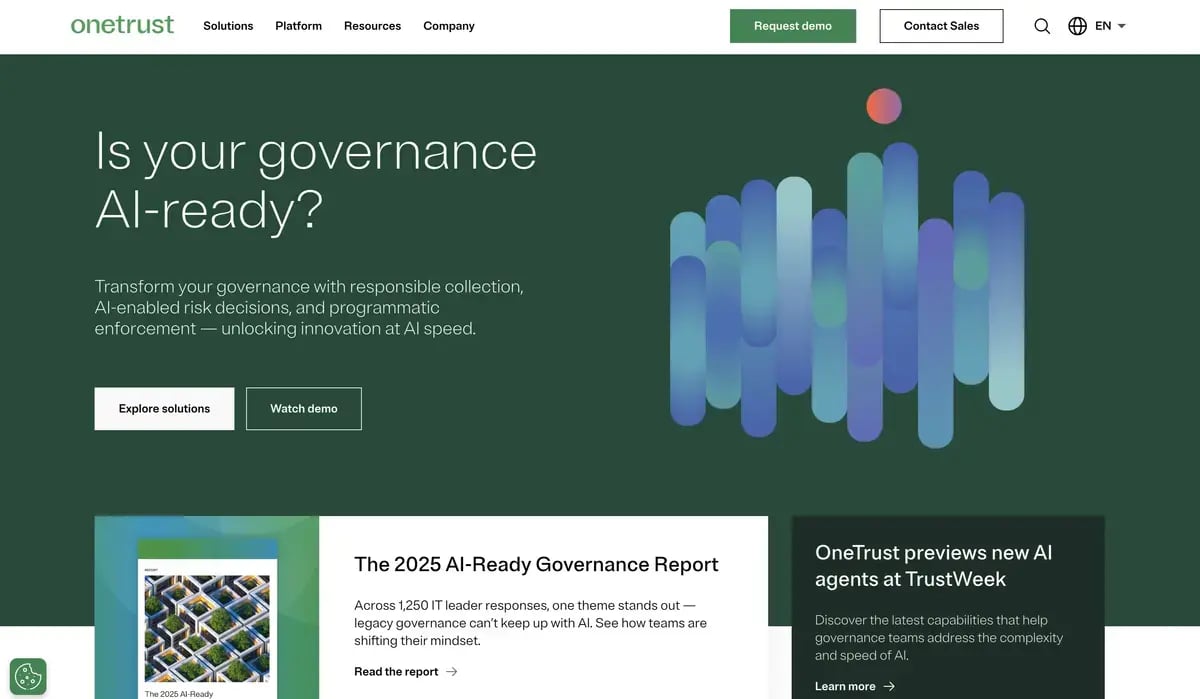This screenshot has height=699, width=1200.
Task: Click the Watch demo button
Action: (303, 408)
